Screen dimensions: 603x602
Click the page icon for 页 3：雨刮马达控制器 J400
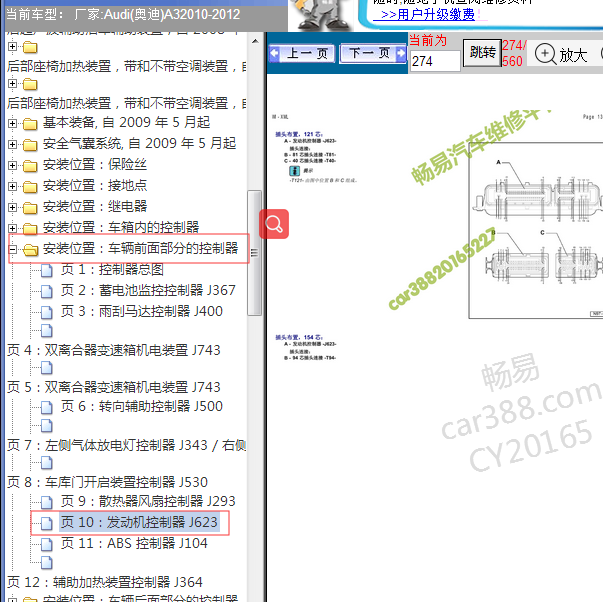(x=47, y=312)
